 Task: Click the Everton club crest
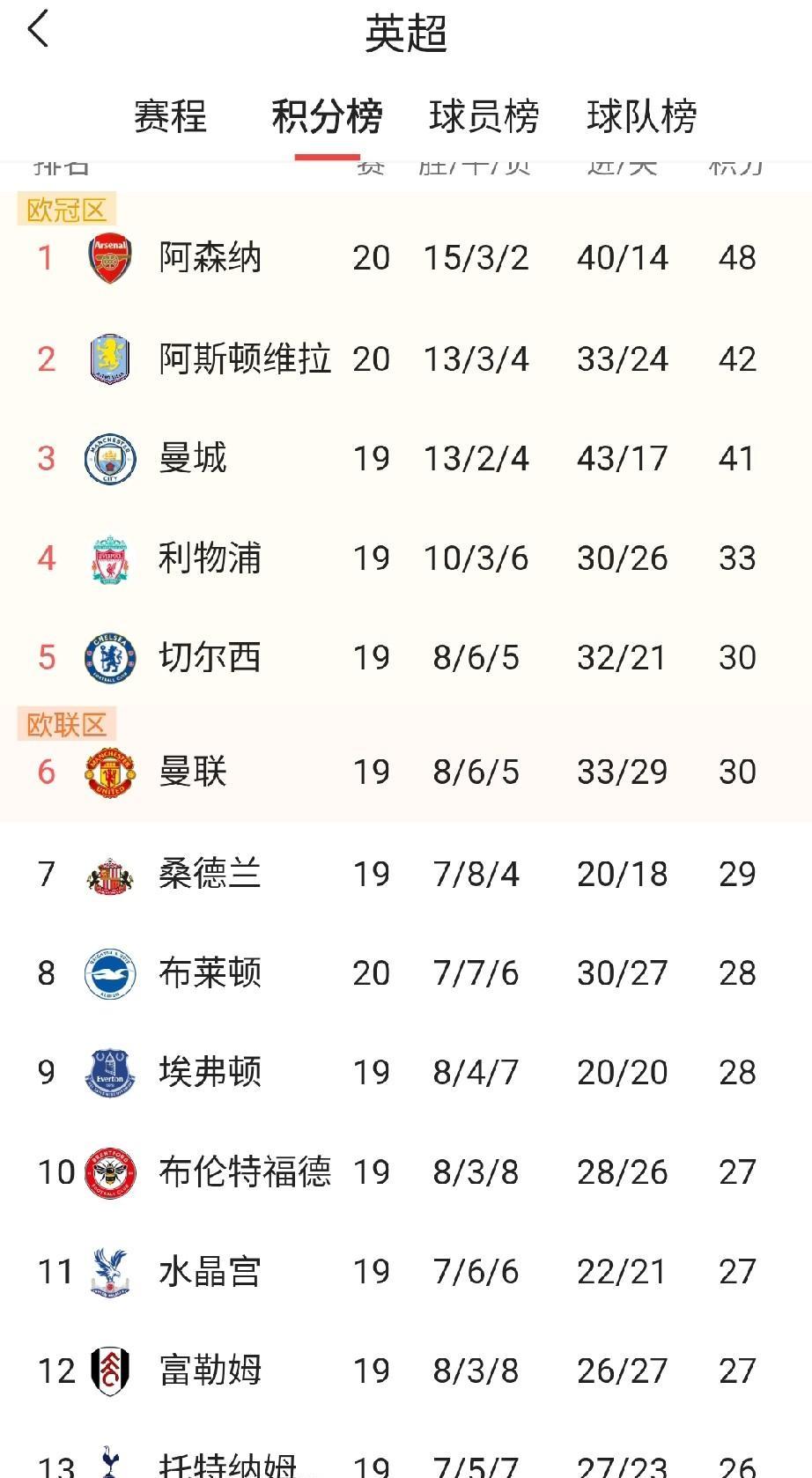110,1073
